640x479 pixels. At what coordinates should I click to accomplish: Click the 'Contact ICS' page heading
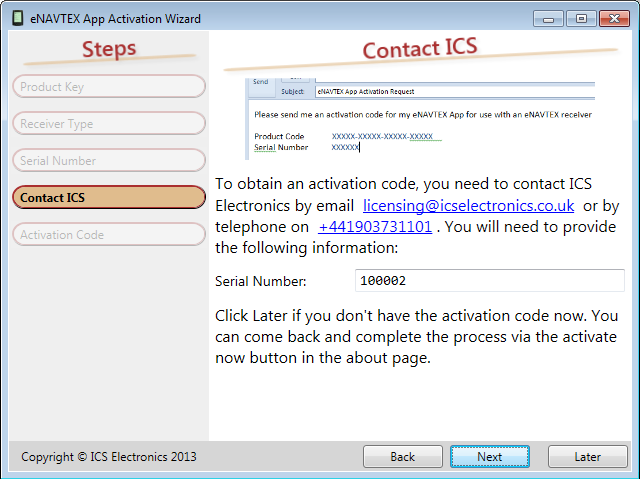420,48
